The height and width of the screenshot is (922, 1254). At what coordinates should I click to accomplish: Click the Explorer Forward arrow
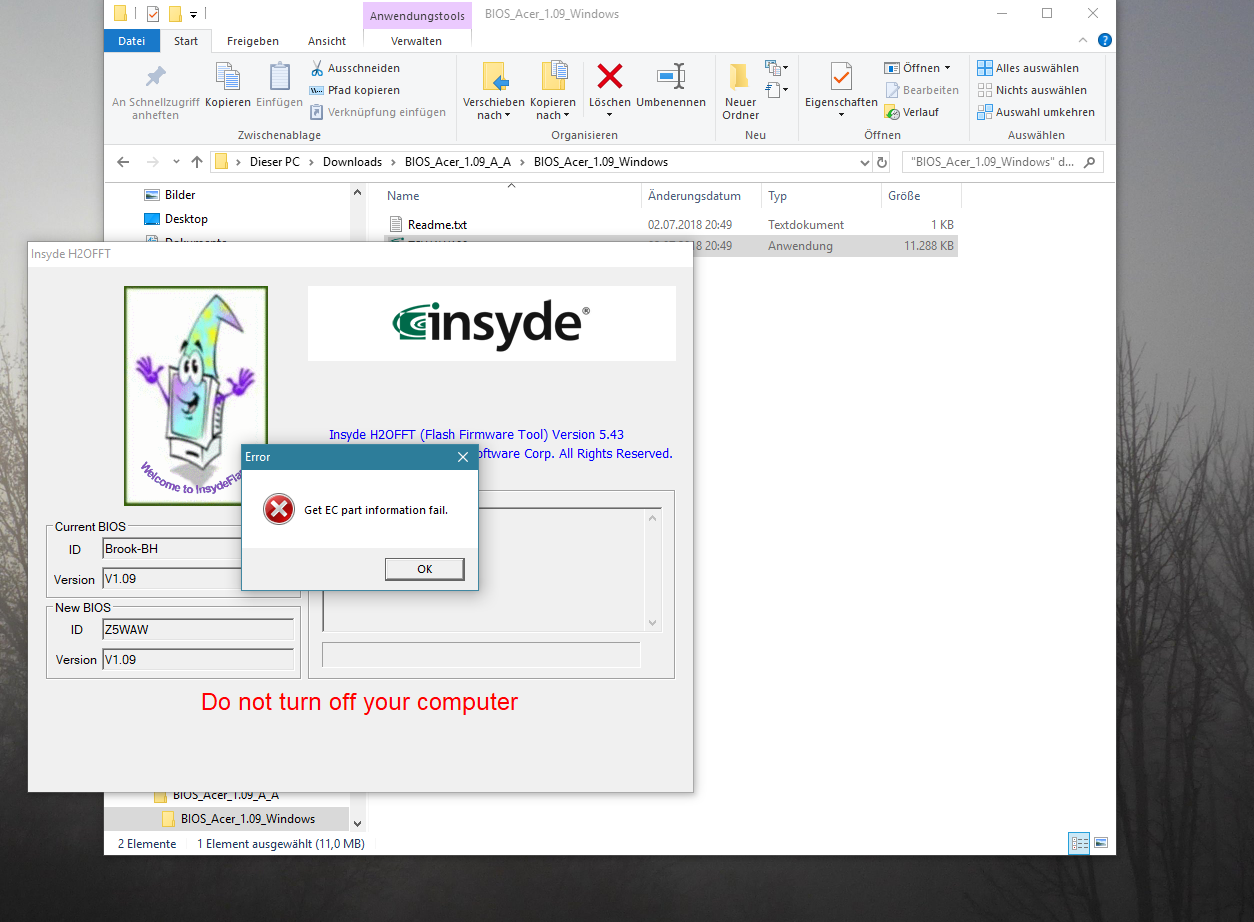(153, 162)
